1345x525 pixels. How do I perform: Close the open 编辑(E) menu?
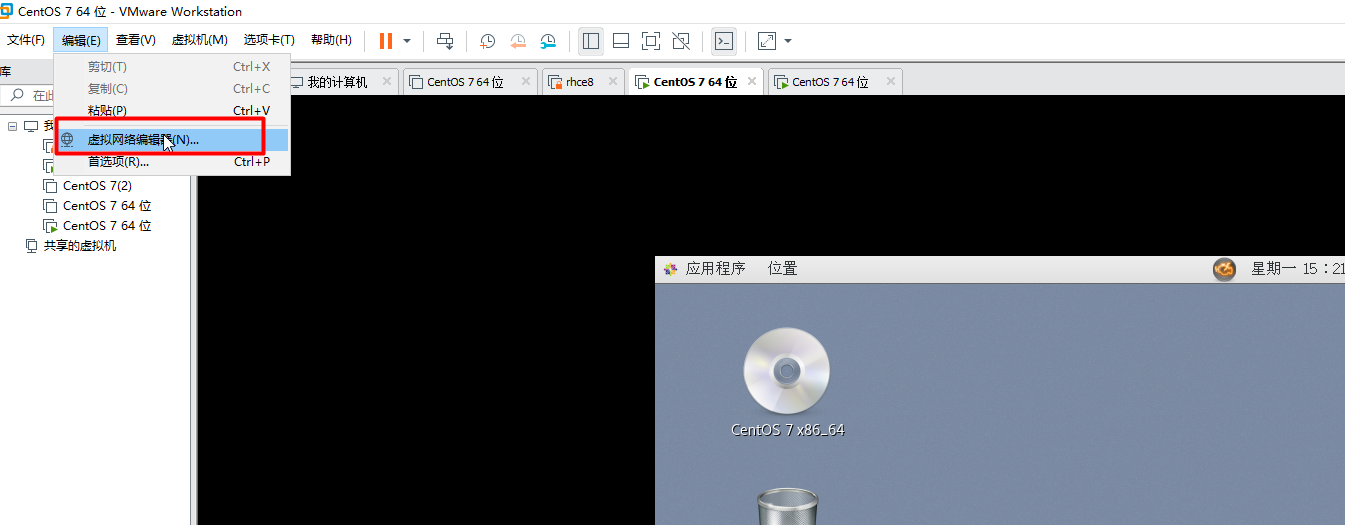coord(81,40)
